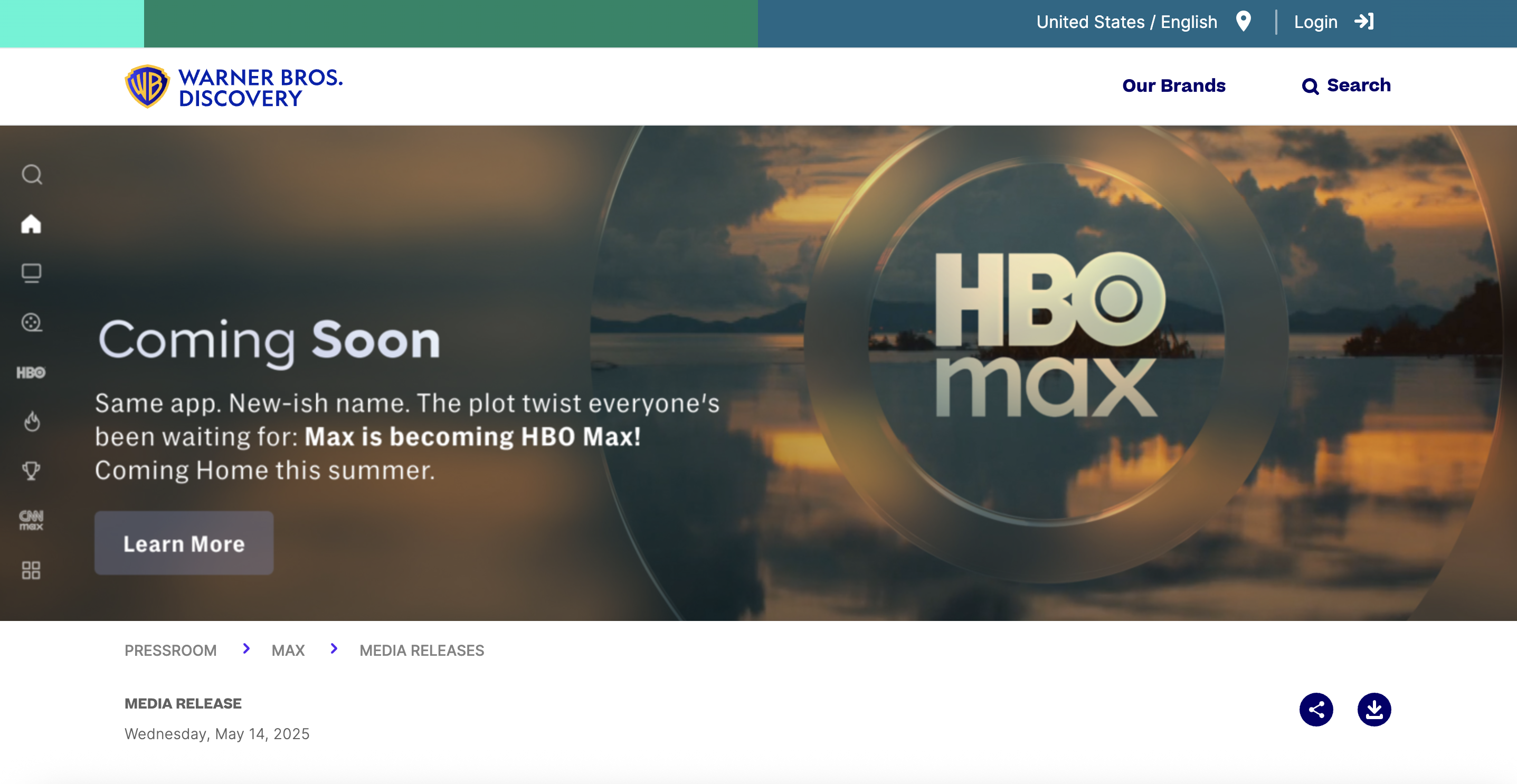The width and height of the screenshot is (1517, 784).
Task: Click the sidebar flame trending icon
Action: coord(32,422)
